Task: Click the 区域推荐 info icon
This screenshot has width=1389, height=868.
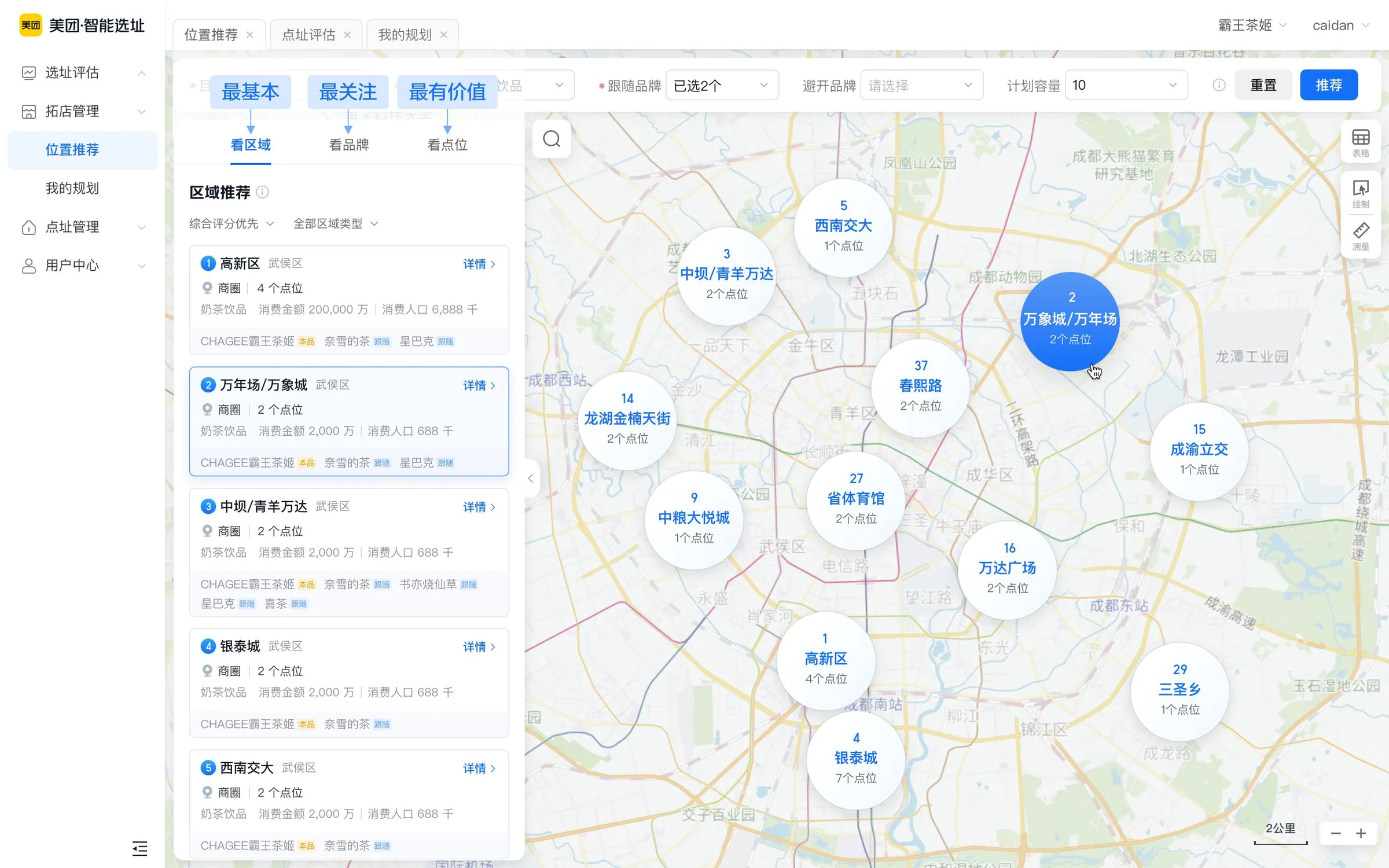Action: (262, 192)
